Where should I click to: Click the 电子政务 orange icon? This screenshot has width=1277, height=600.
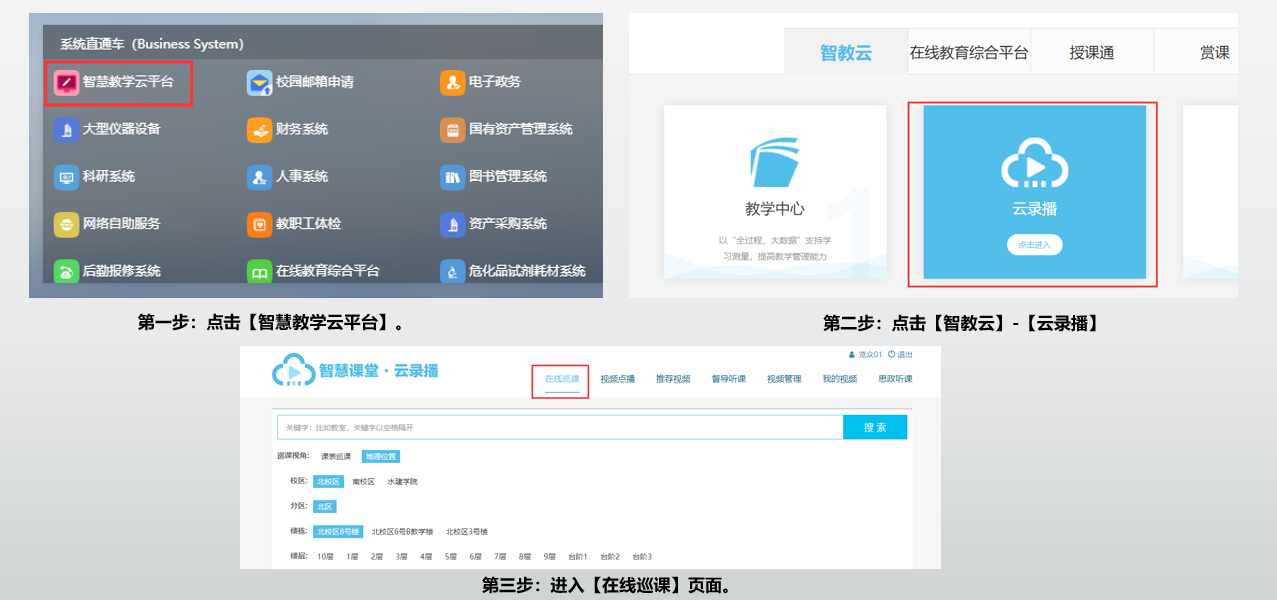(x=453, y=82)
